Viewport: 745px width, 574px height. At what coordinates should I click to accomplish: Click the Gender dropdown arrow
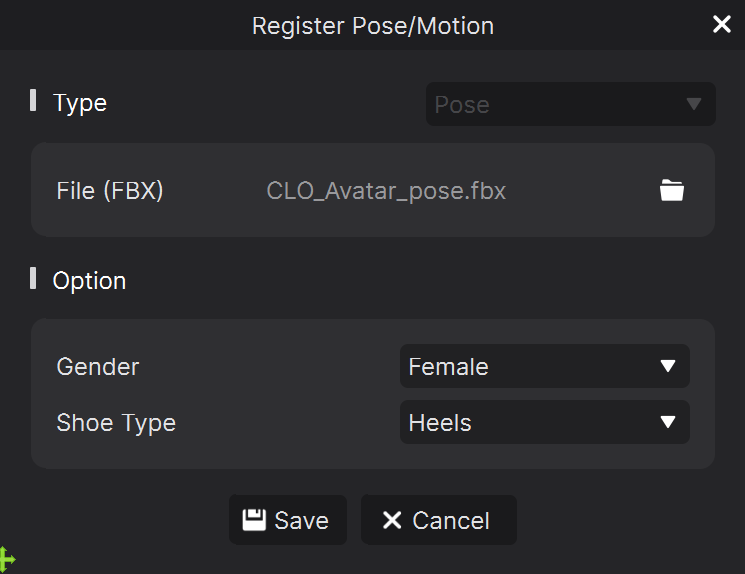coord(668,366)
